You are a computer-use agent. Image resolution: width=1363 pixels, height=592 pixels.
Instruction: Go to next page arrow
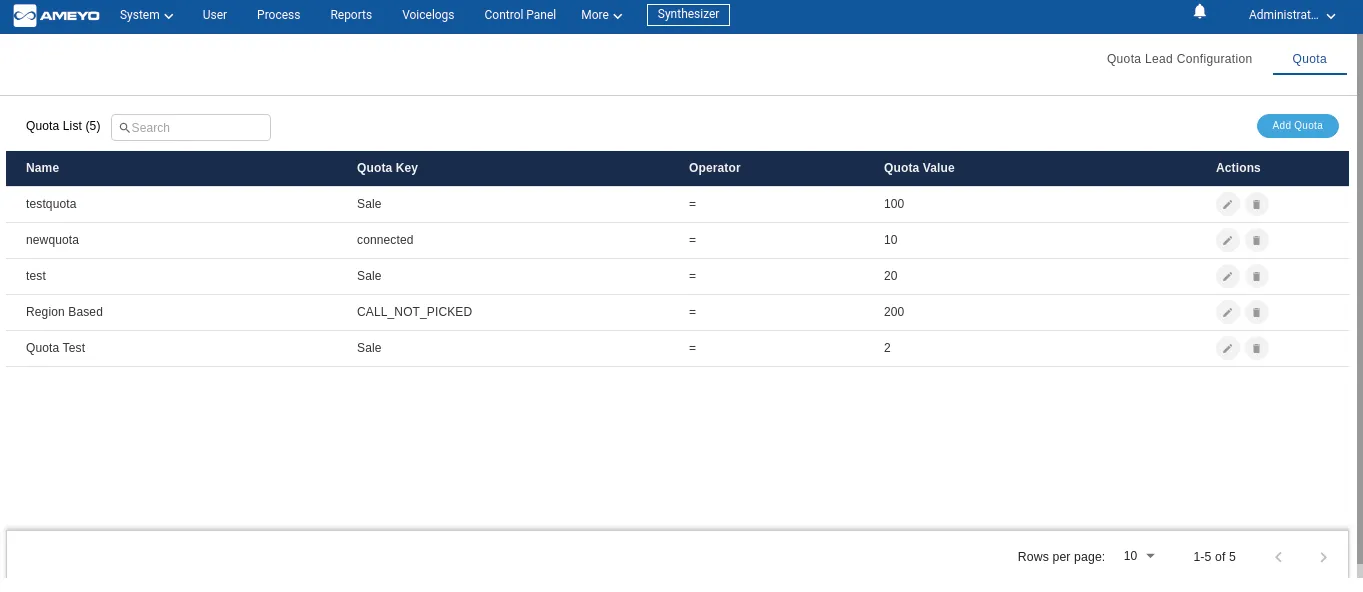pyautogui.click(x=1323, y=557)
